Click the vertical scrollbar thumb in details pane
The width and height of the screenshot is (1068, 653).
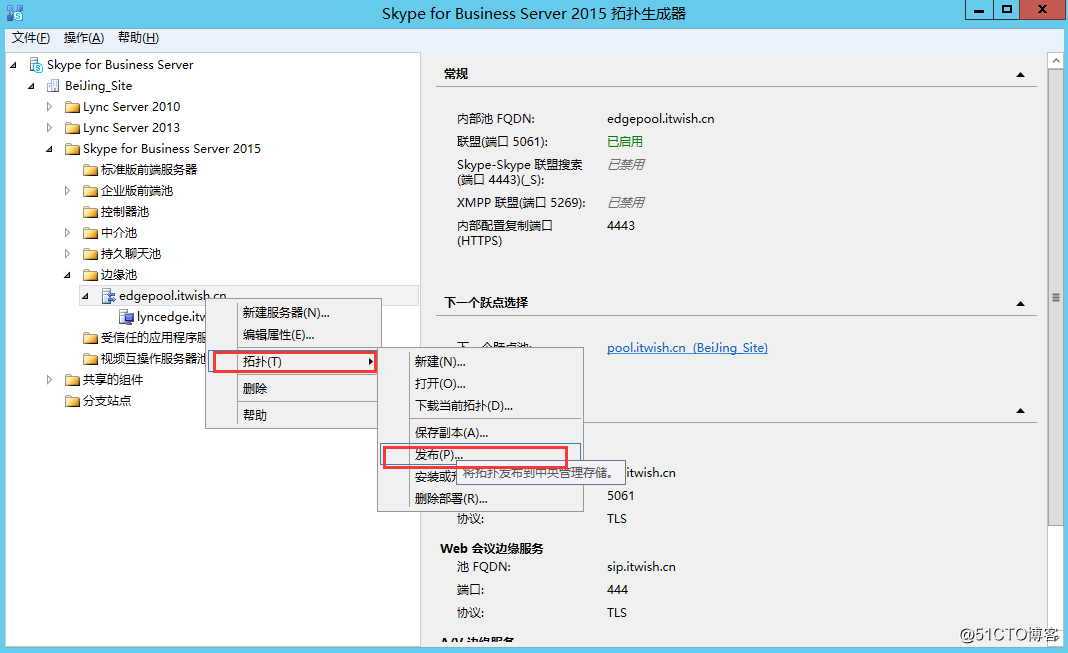(x=1056, y=297)
